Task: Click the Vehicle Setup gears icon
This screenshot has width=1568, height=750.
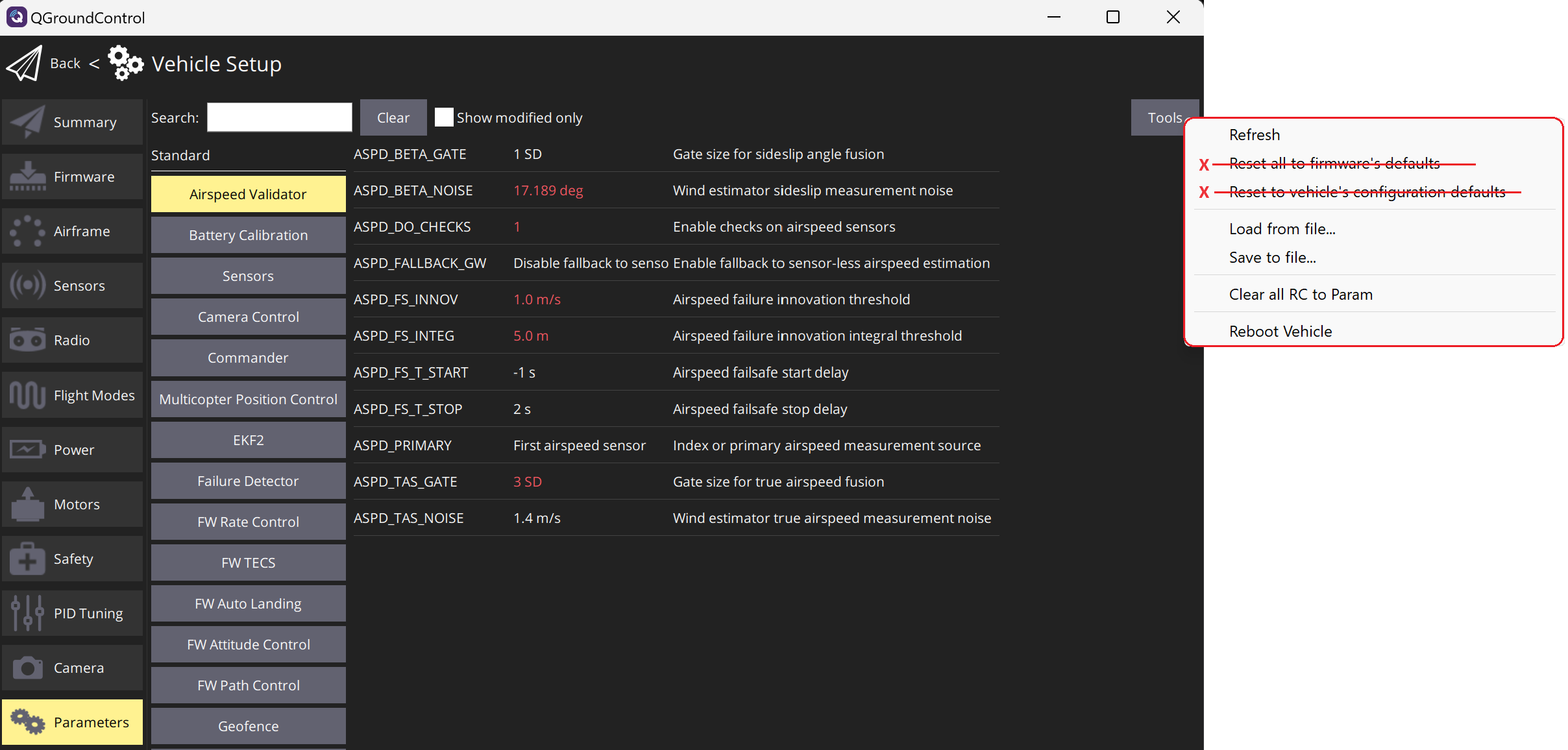Action: [x=125, y=64]
